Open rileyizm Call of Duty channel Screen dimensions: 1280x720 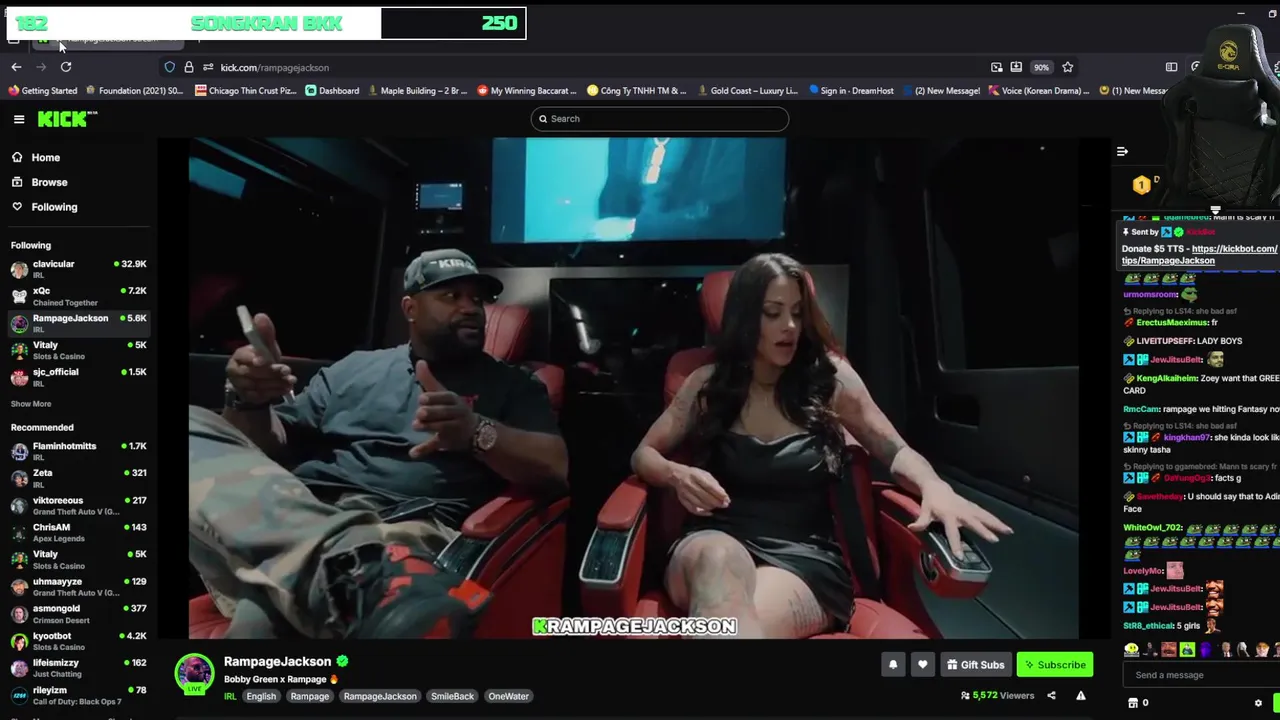(x=78, y=695)
